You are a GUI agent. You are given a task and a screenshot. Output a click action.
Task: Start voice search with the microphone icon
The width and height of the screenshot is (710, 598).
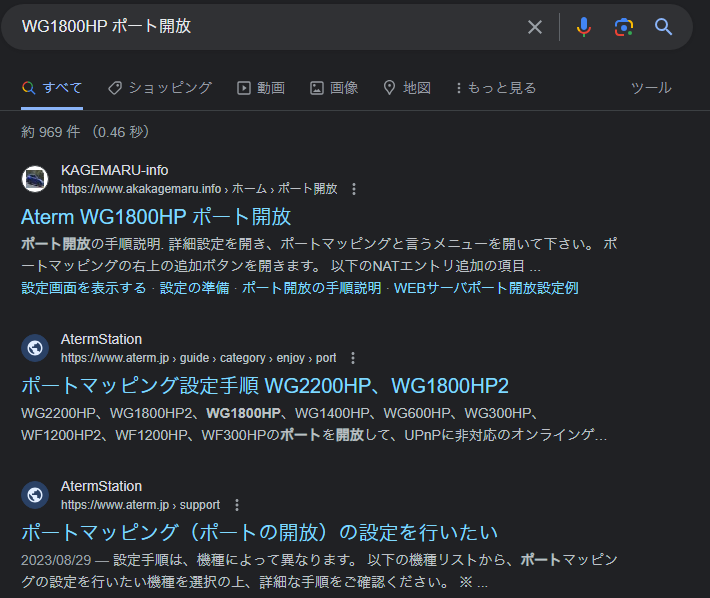[584, 27]
